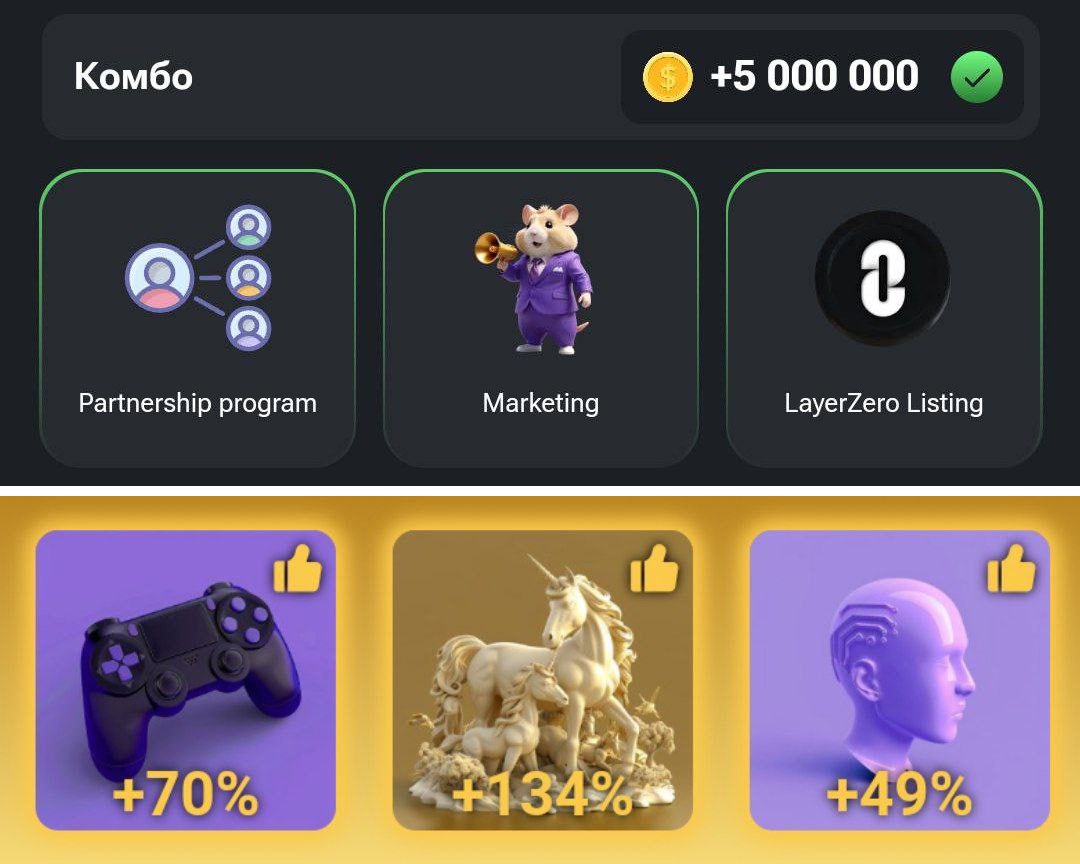The height and width of the screenshot is (864, 1080).
Task: Open the Marketing card label
Action: pos(541,403)
